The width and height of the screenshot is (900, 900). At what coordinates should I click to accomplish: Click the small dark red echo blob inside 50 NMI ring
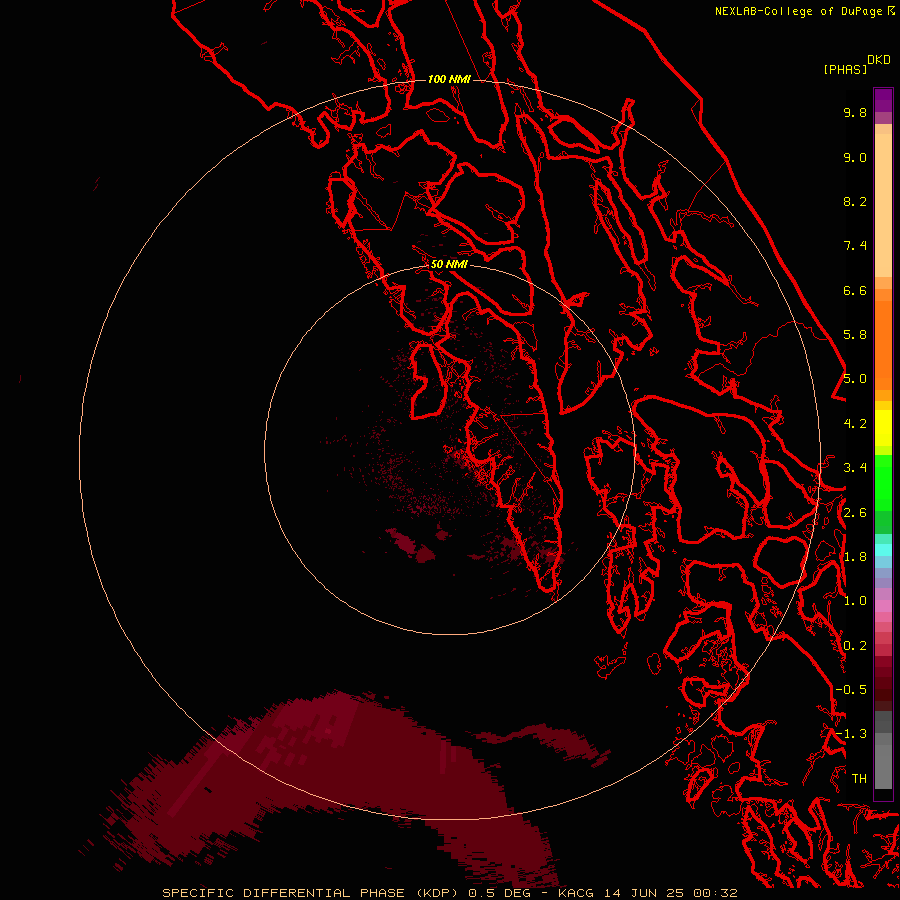click(425, 554)
